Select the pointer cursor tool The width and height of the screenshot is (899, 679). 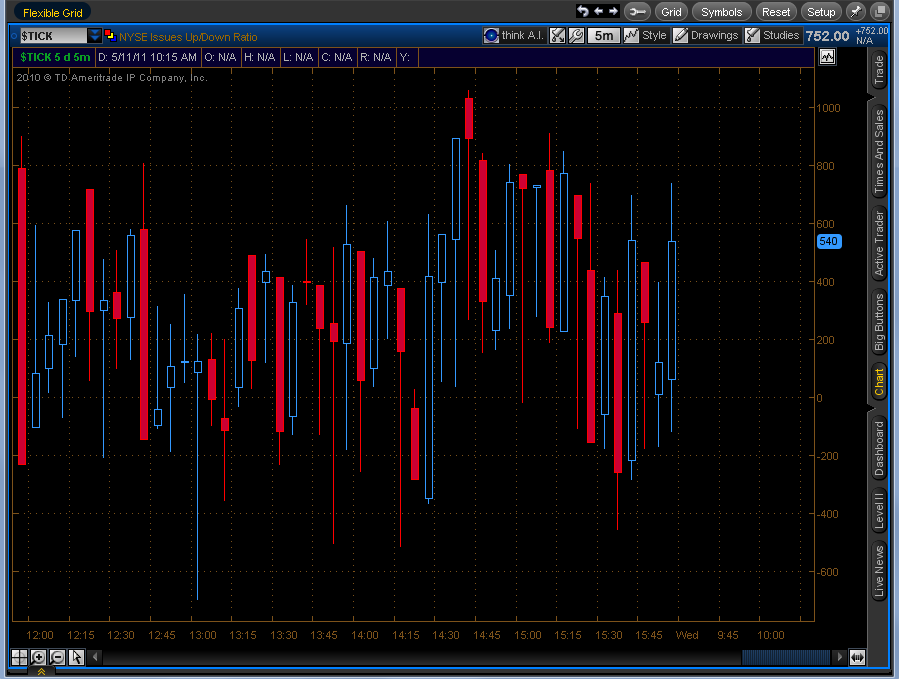click(76, 657)
